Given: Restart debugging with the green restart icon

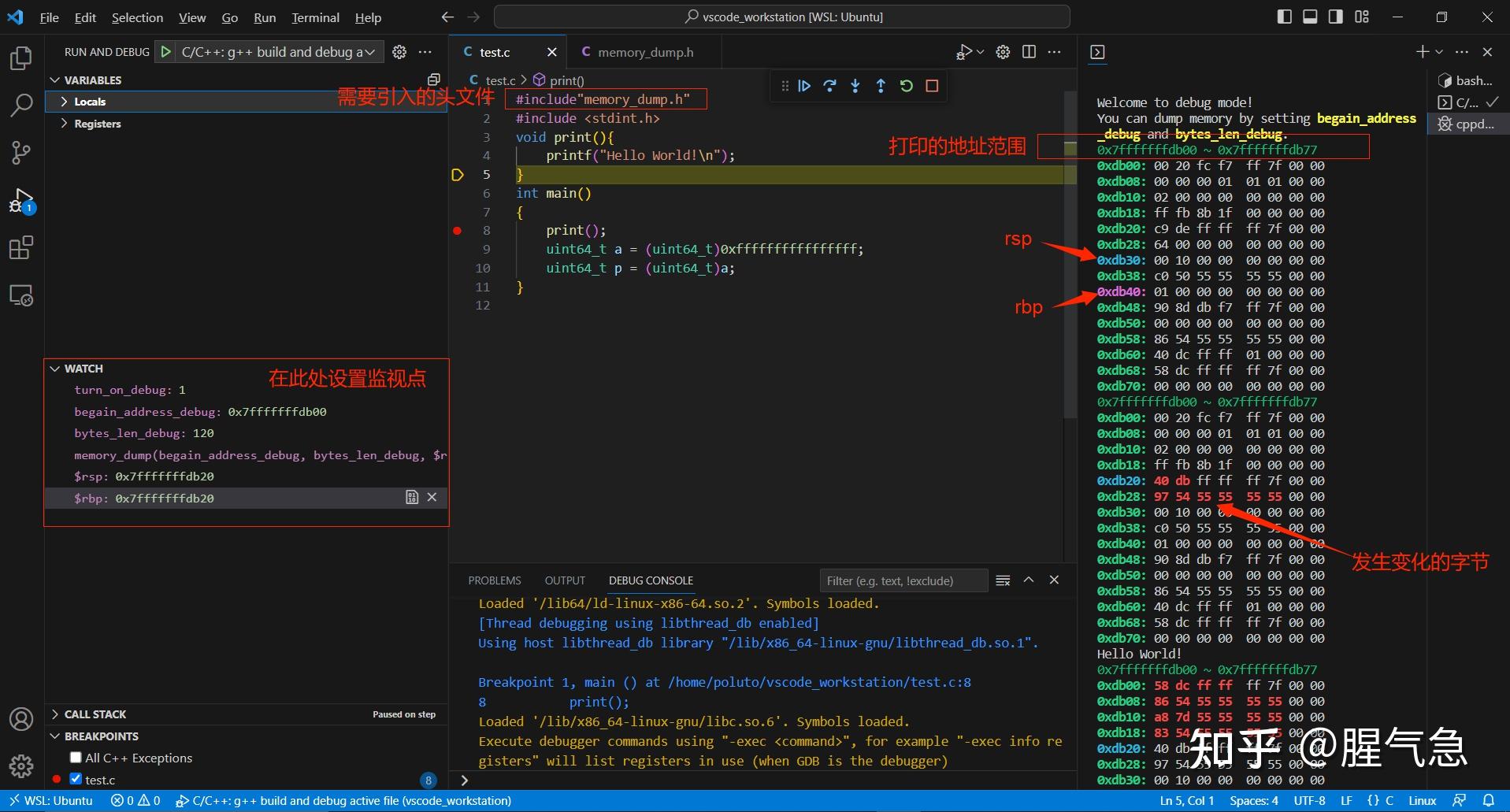Looking at the screenshot, I should point(907,86).
